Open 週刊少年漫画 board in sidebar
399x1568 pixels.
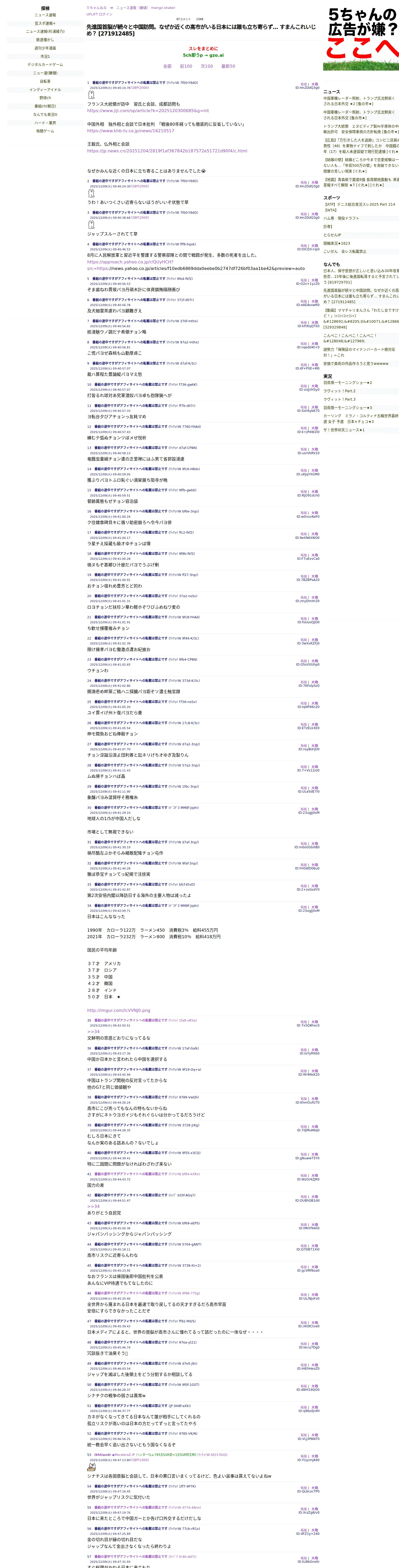point(45,48)
